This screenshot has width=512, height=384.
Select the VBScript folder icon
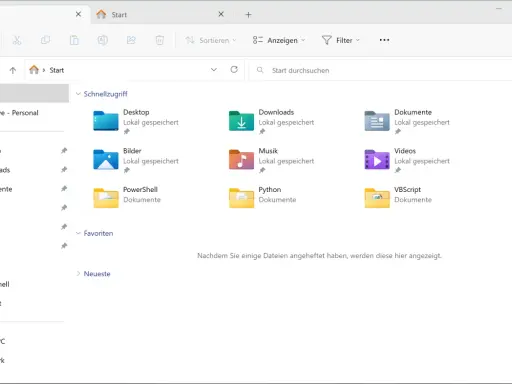(377, 198)
